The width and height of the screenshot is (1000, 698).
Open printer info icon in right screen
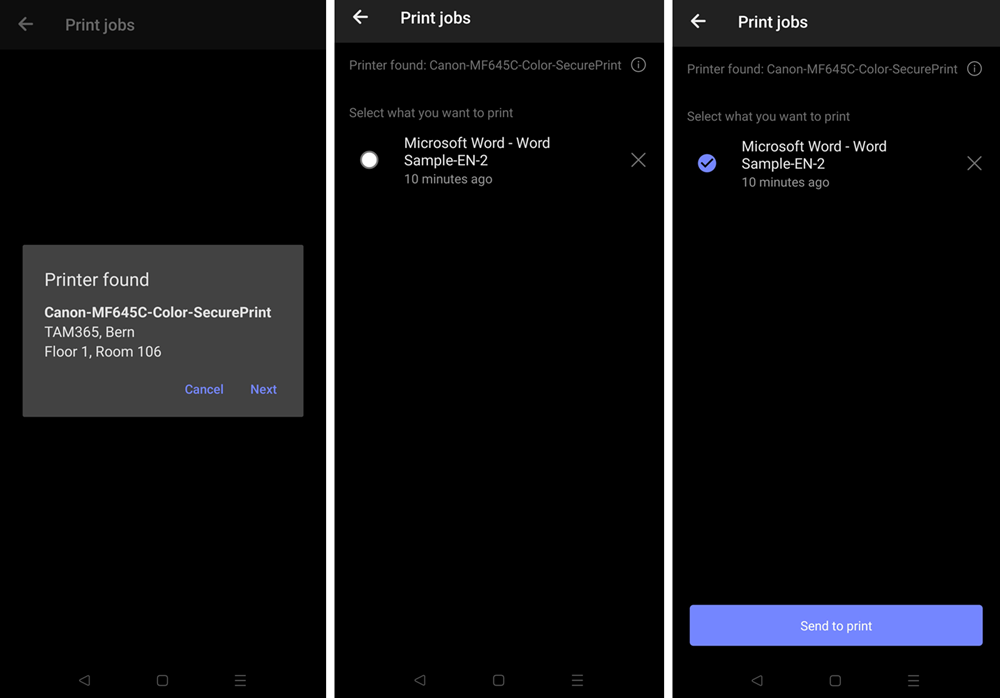pyautogui.click(x=974, y=69)
